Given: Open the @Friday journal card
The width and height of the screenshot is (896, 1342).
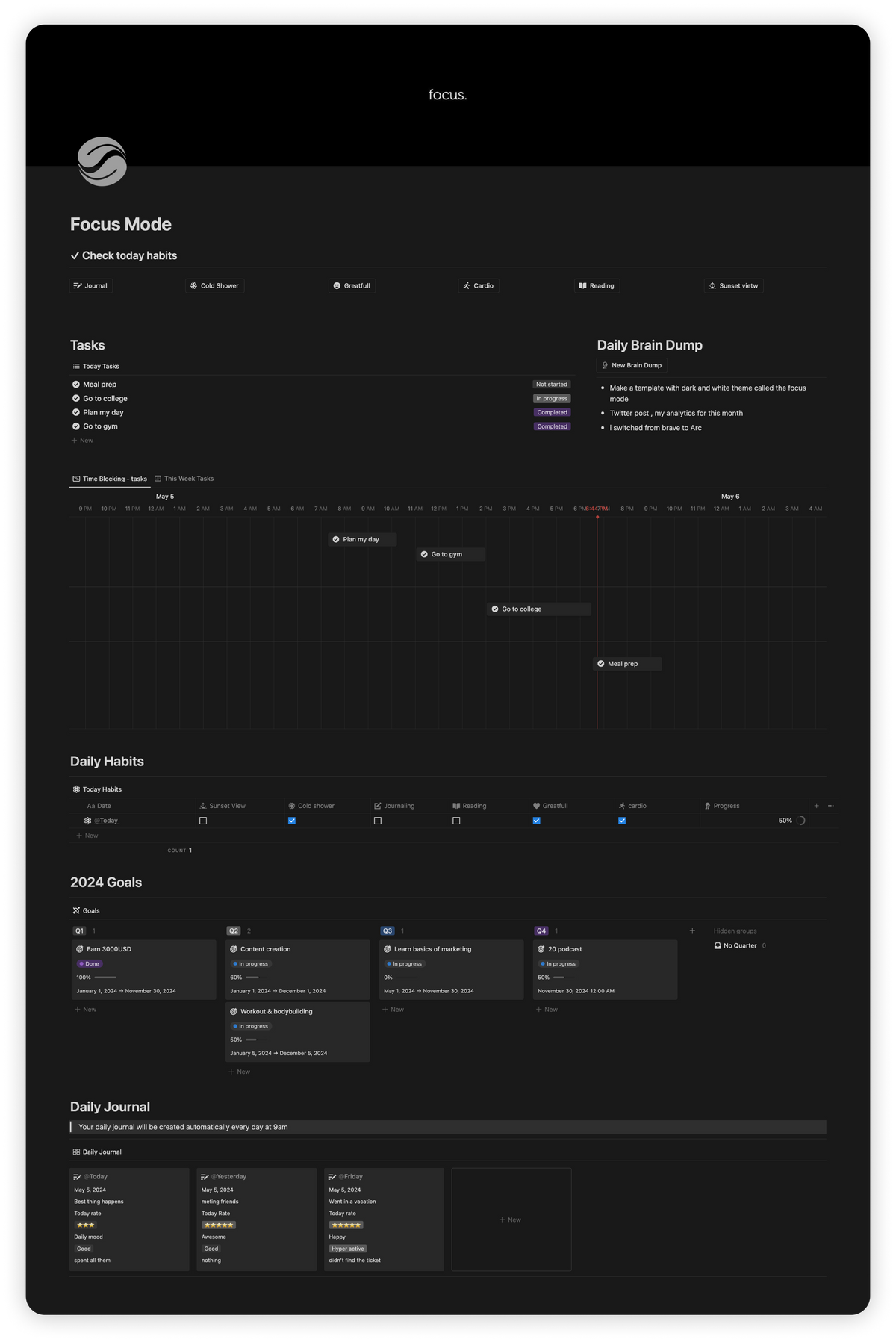Looking at the screenshot, I should pos(385,1220).
